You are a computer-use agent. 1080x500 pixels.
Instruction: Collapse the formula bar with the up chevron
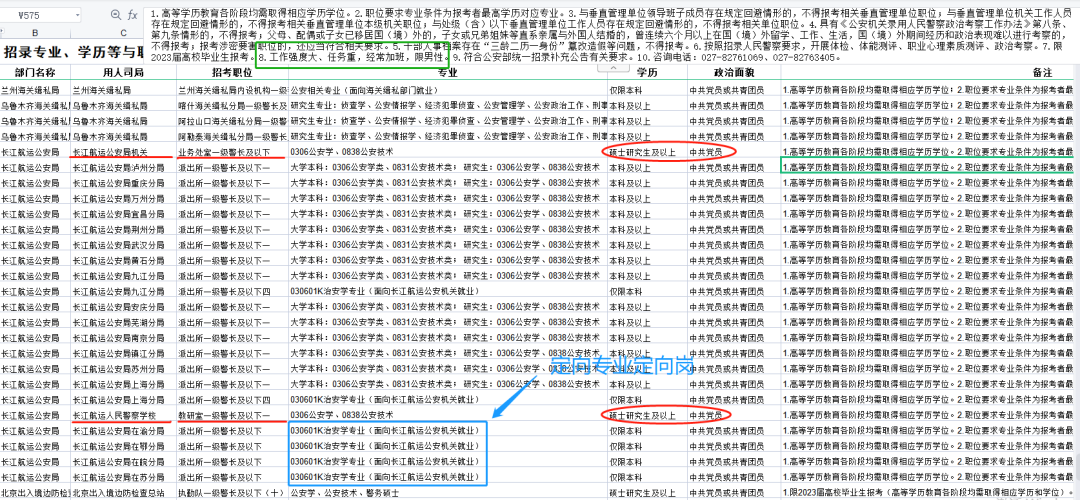612,68
